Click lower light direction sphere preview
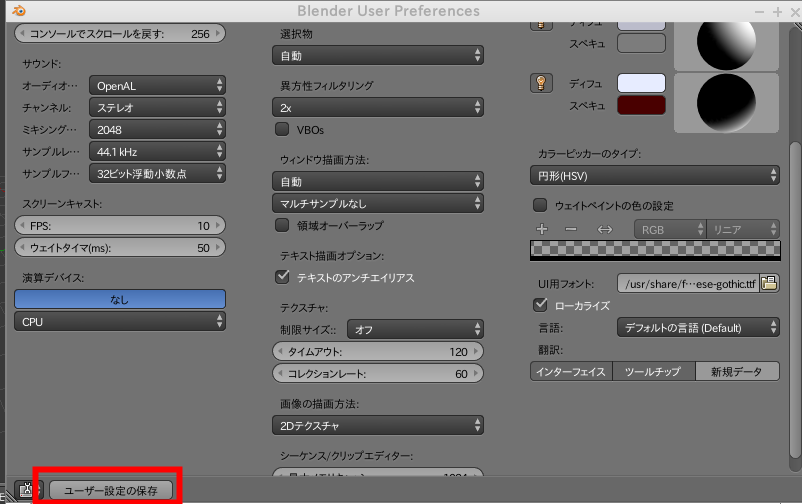Viewport: 802px width, 504px height. (726, 102)
